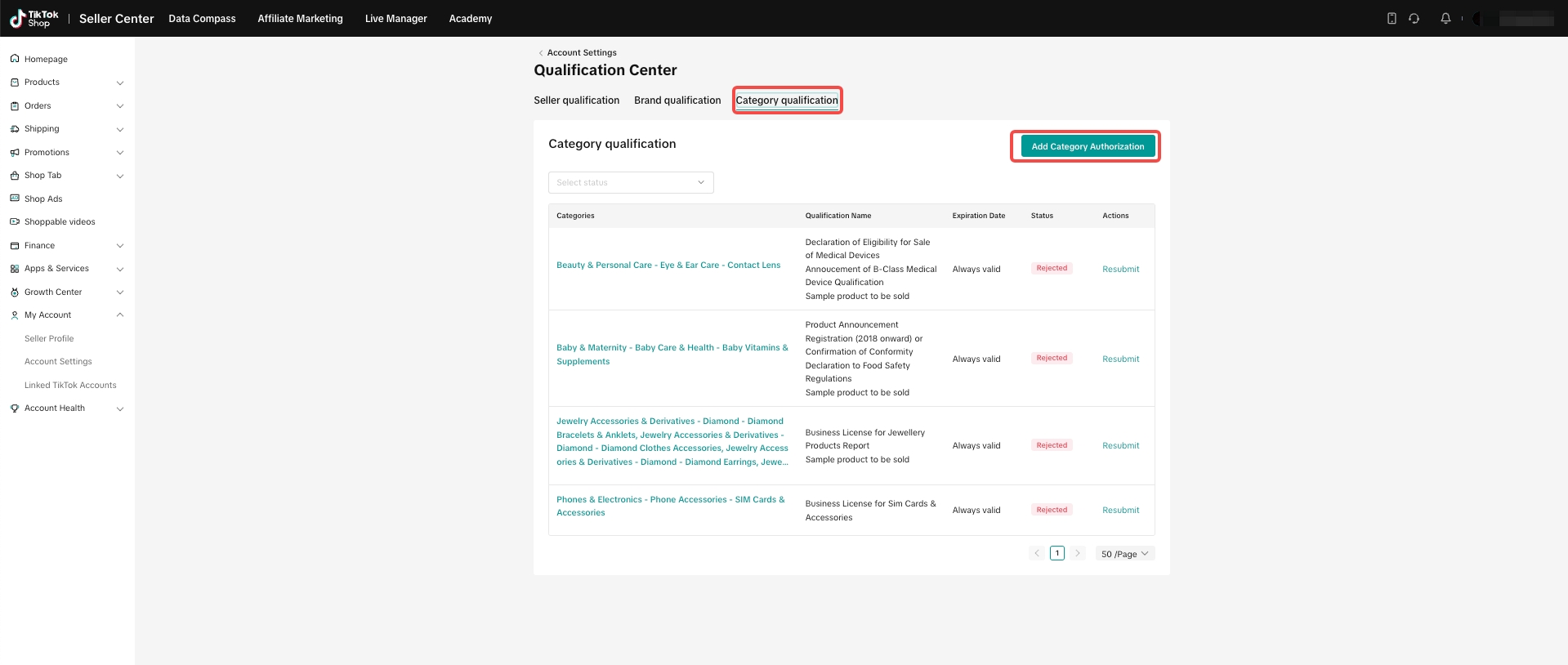Open Data Compass in top navigation
The image size is (1568, 665).
(202, 19)
